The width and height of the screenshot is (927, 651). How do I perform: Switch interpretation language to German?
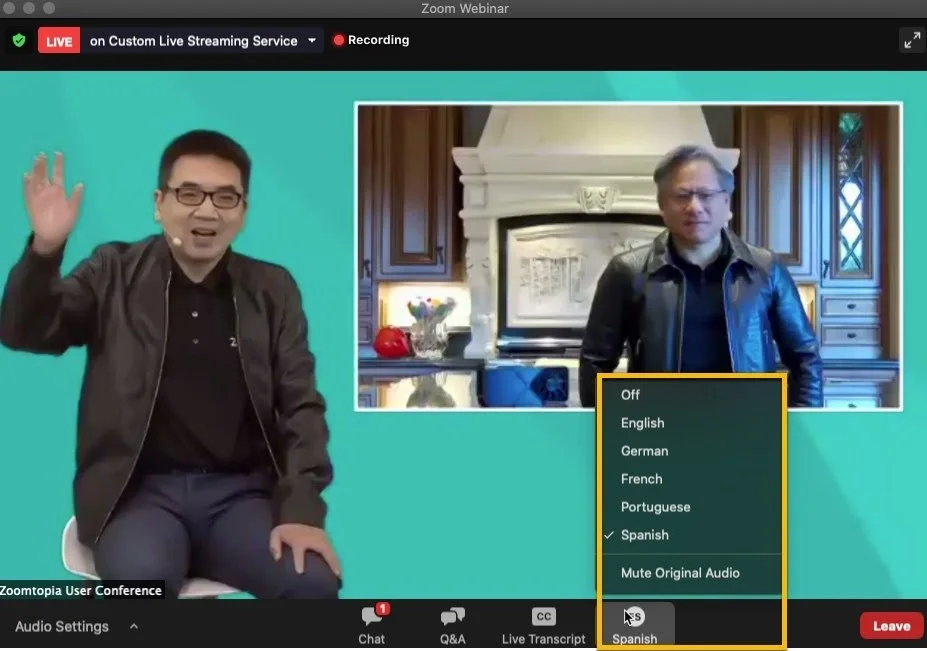tap(644, 451)
